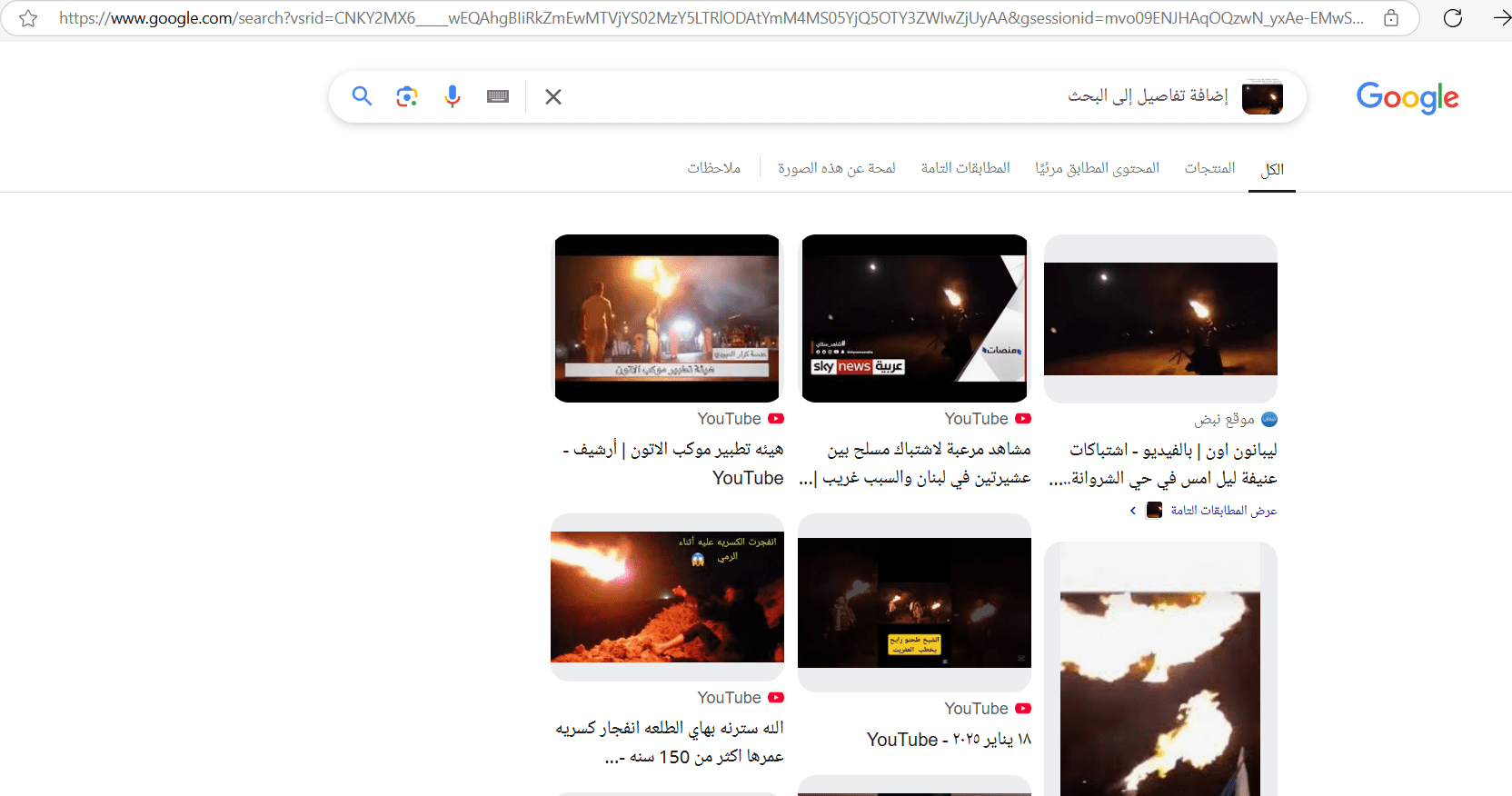Click YouTube icon above Sky News result
Screen dimensions: 1512x796
[x=1023, y=419]
